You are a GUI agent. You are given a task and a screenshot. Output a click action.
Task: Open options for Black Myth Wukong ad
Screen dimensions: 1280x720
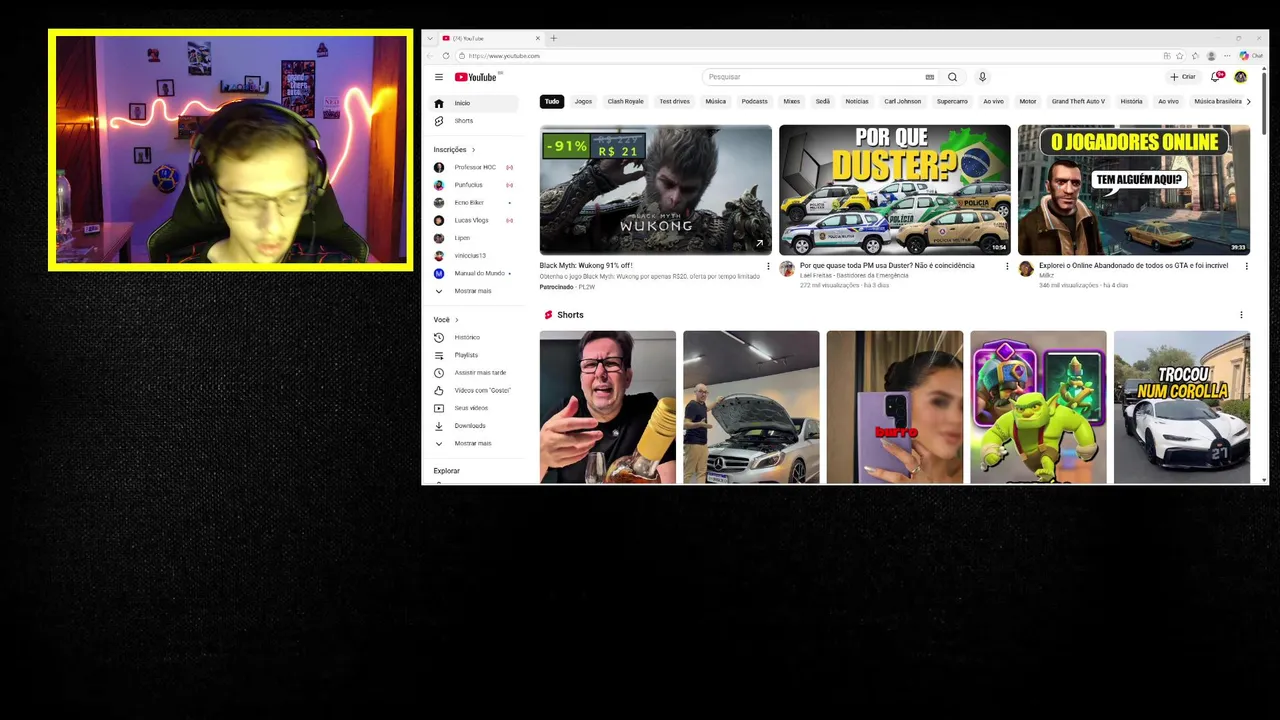(768, 266)
